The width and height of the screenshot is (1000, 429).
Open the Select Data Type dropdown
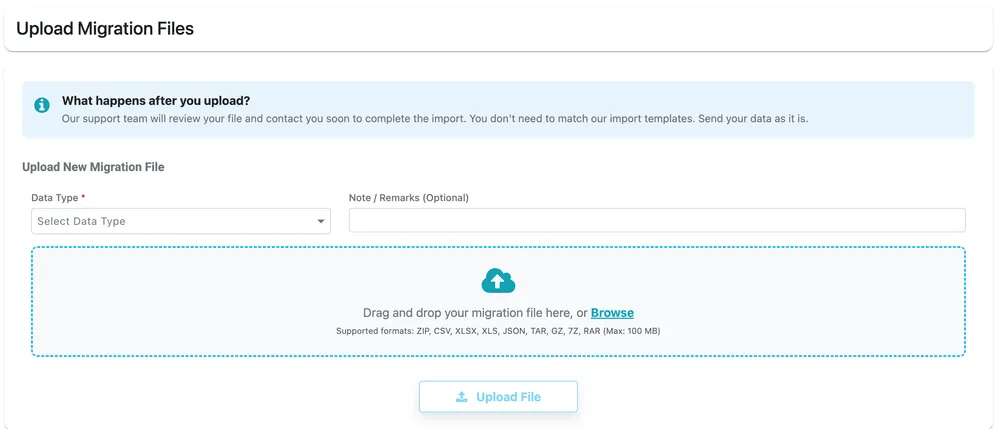[181, 221]
